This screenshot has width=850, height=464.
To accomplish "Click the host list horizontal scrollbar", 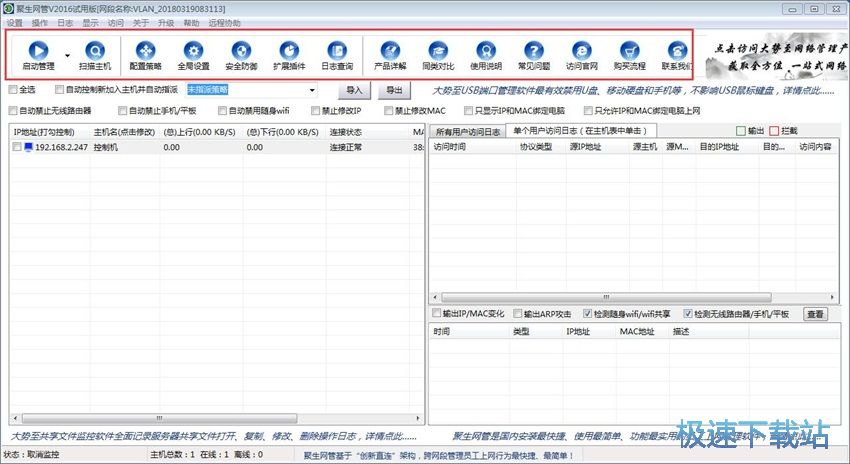I will (x=159, y=418).
